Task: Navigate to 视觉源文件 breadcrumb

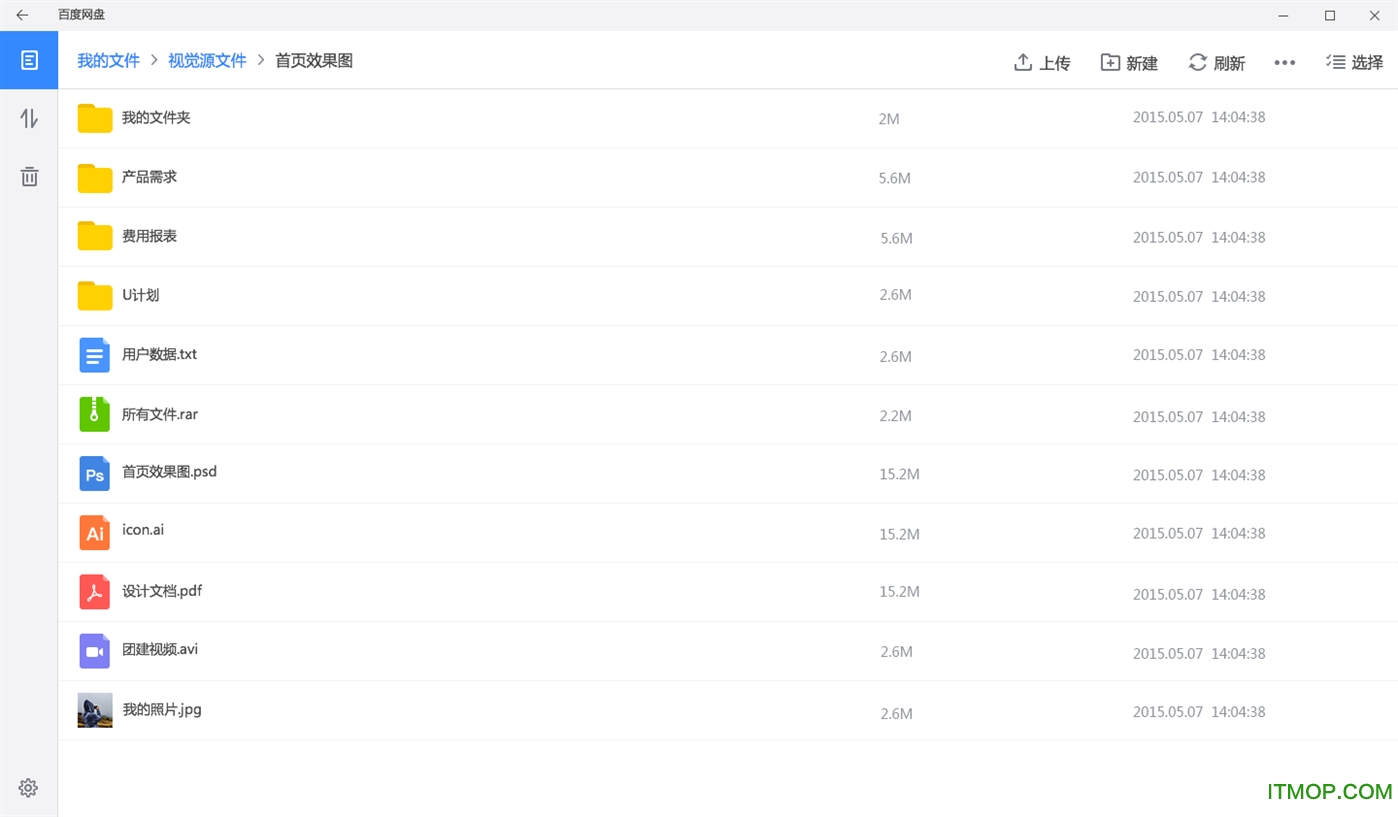Action: point(207,61)
